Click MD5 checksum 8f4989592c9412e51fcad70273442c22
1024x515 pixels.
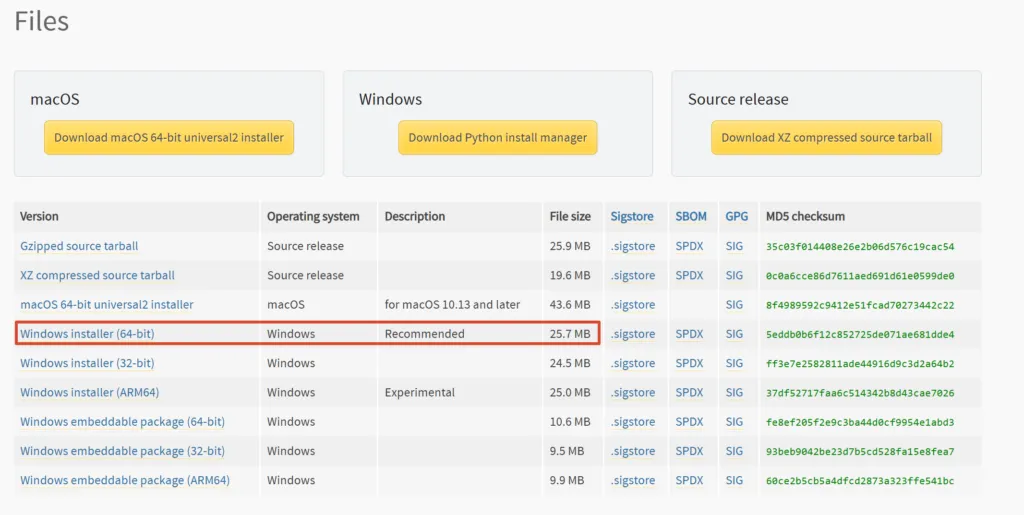pos(860,305)
